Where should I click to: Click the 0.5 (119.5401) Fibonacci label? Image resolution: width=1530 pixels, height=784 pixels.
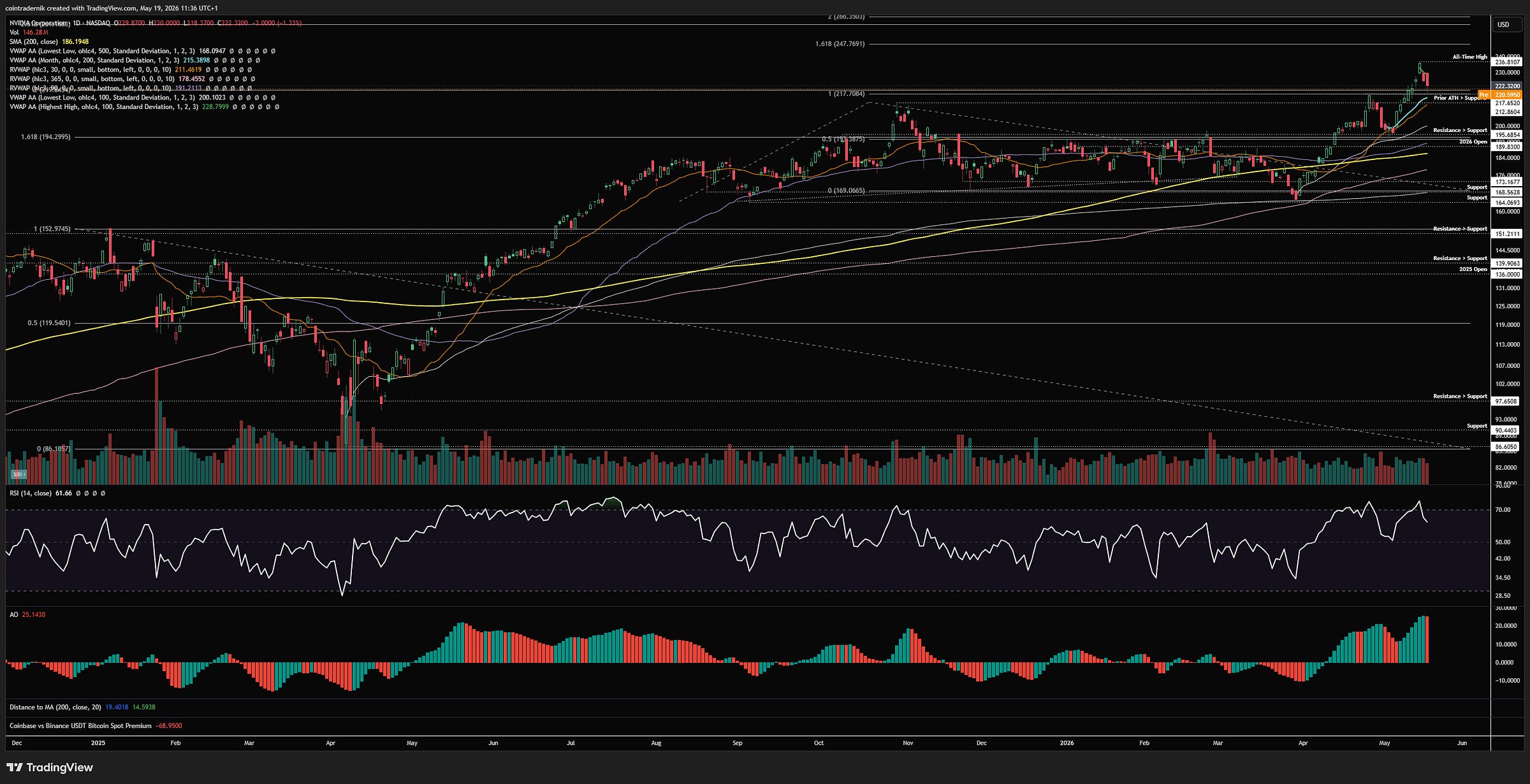[x=49, y=323]
